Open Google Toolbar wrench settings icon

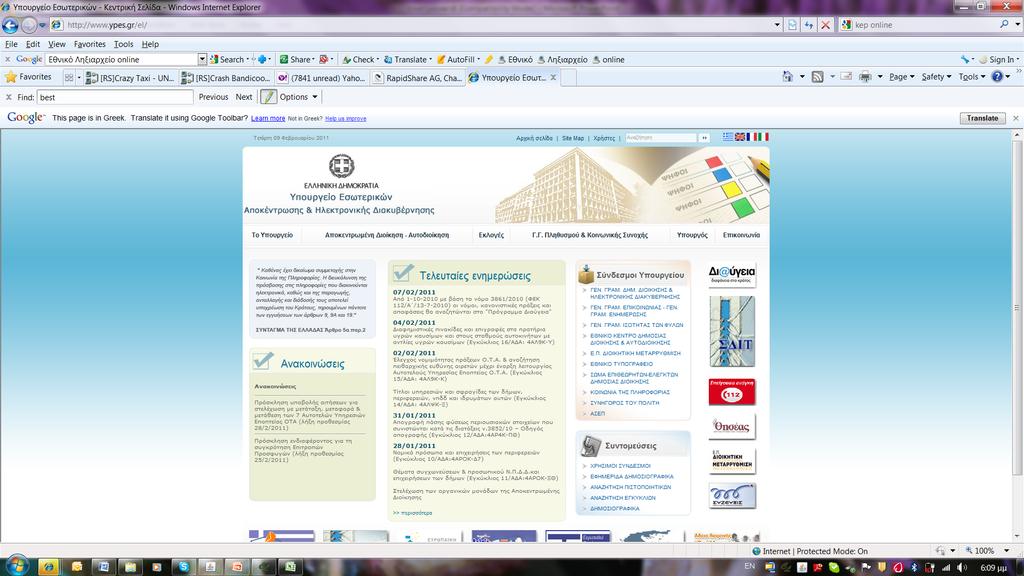click(x=965, y=59)
